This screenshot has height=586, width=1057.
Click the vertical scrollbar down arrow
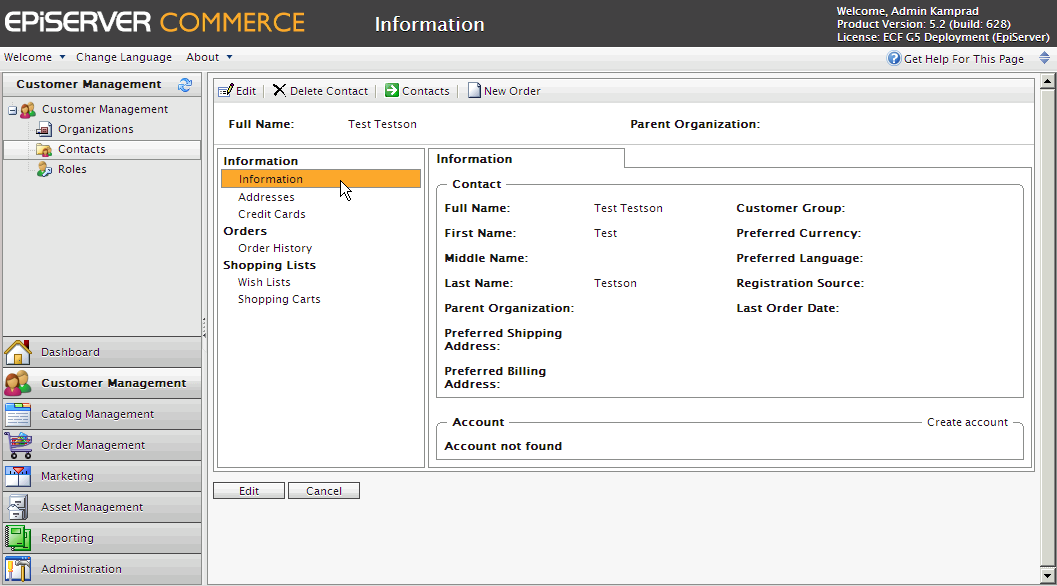[1047, 577]
